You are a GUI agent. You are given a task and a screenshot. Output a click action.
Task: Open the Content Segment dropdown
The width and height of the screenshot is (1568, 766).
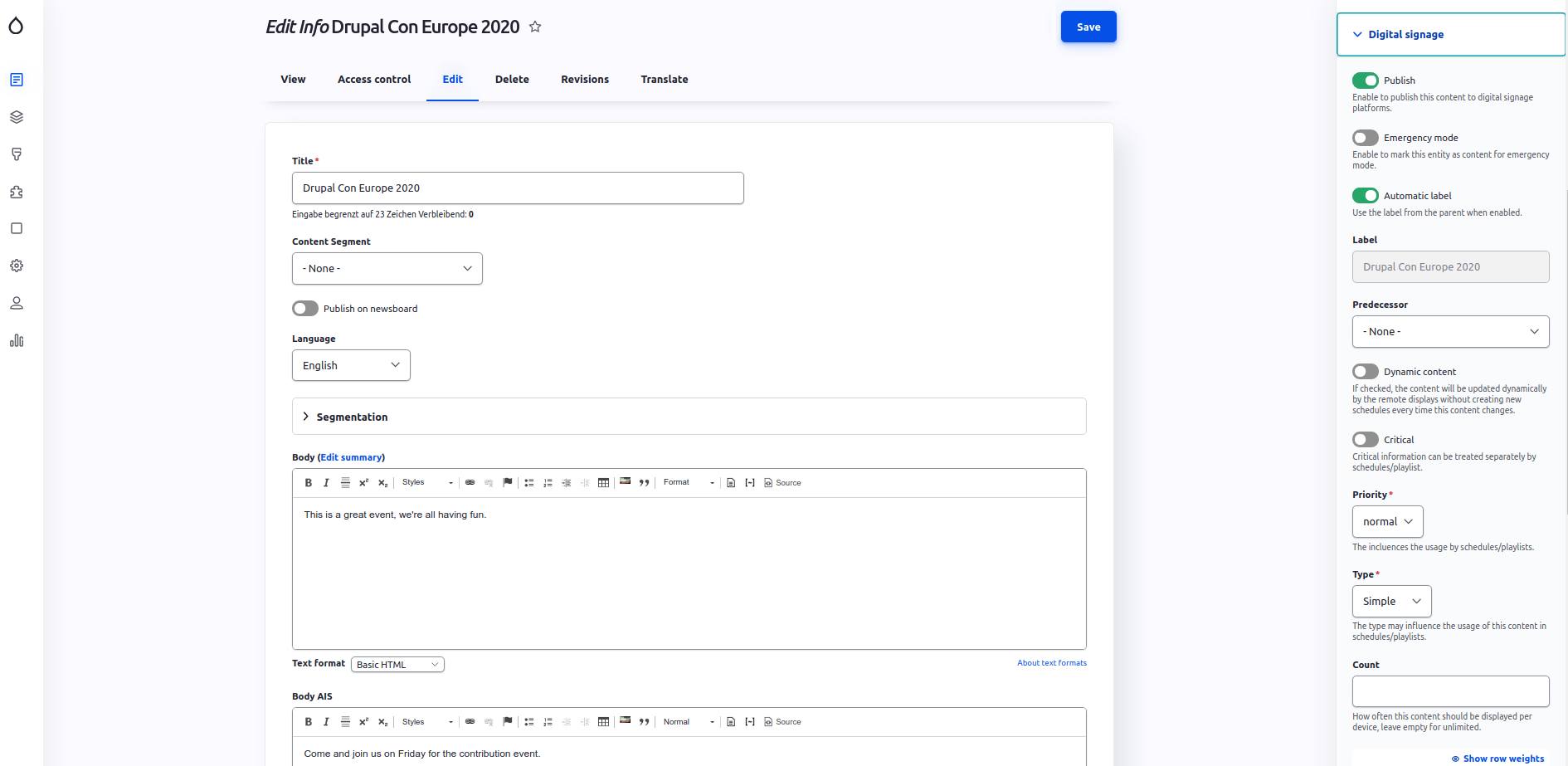387,269
